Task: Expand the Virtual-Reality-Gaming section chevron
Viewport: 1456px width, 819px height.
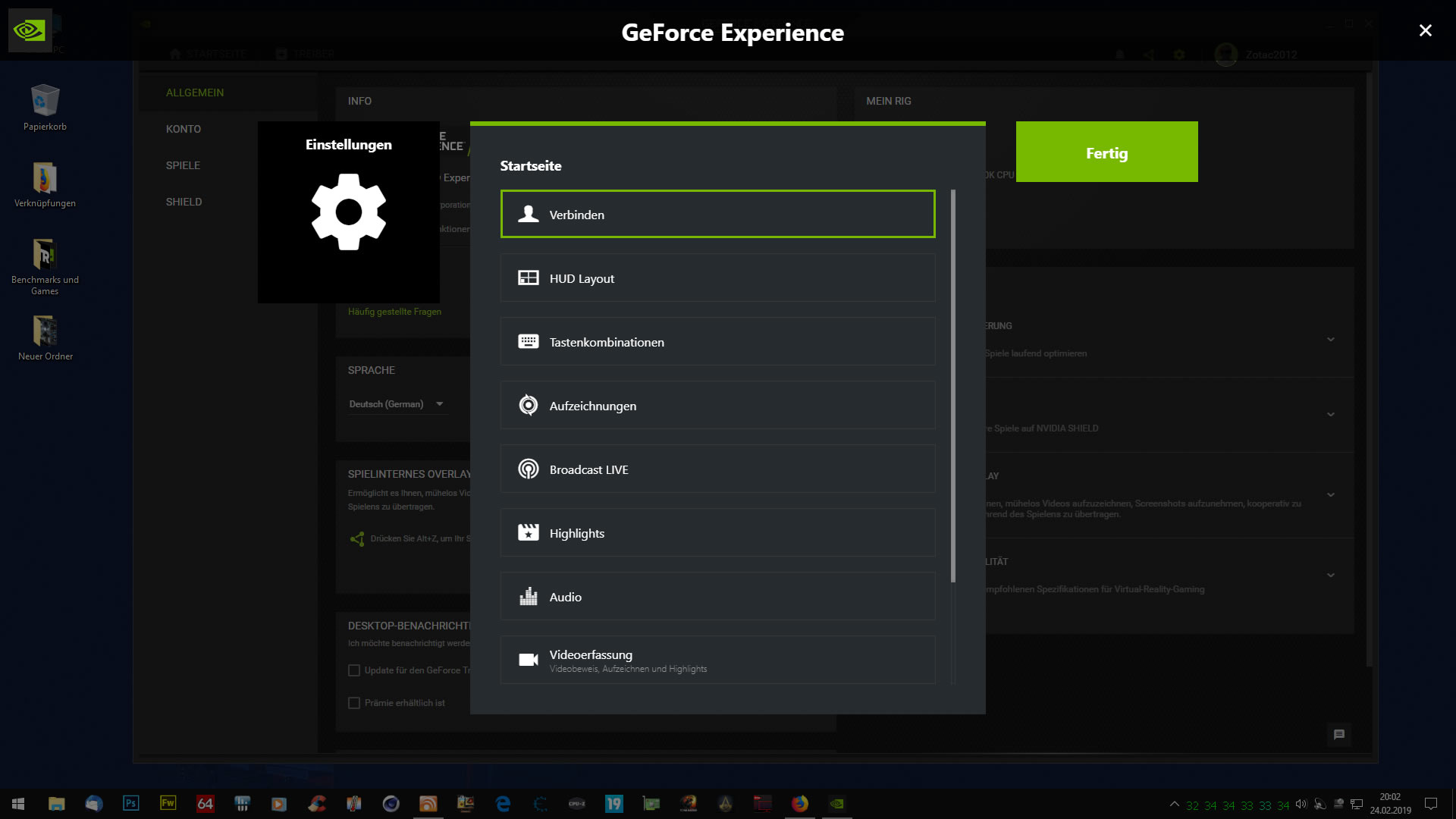Action: click(1331, 576)
